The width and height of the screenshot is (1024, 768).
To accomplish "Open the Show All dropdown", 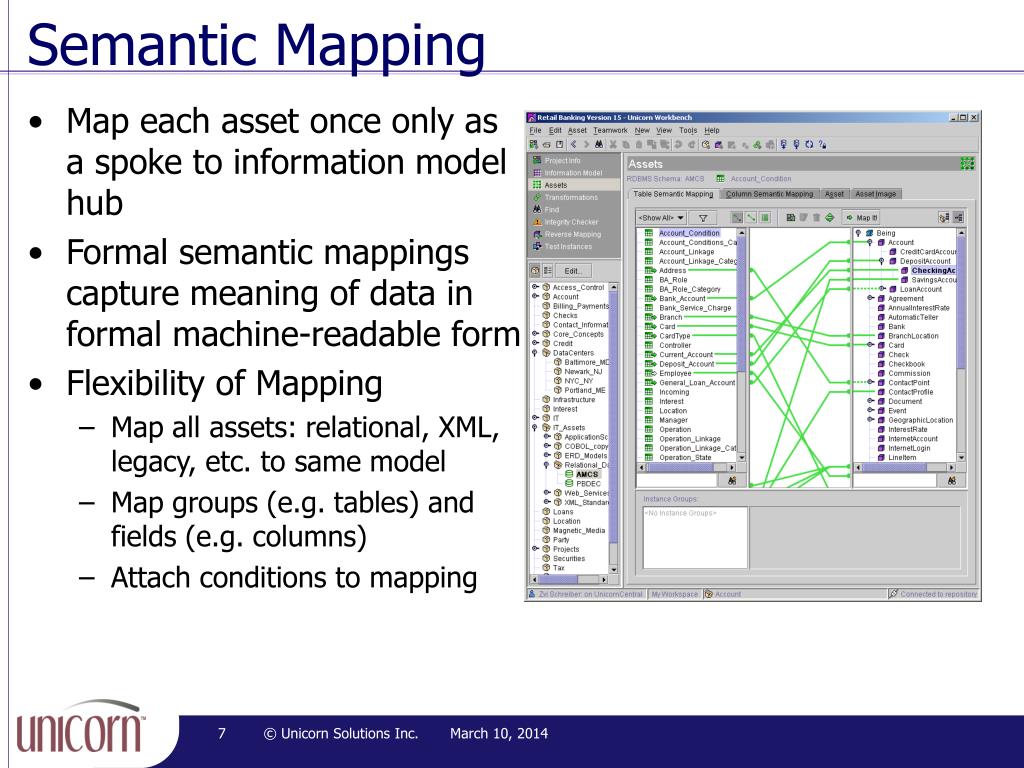I will click(x=662, y=217).
